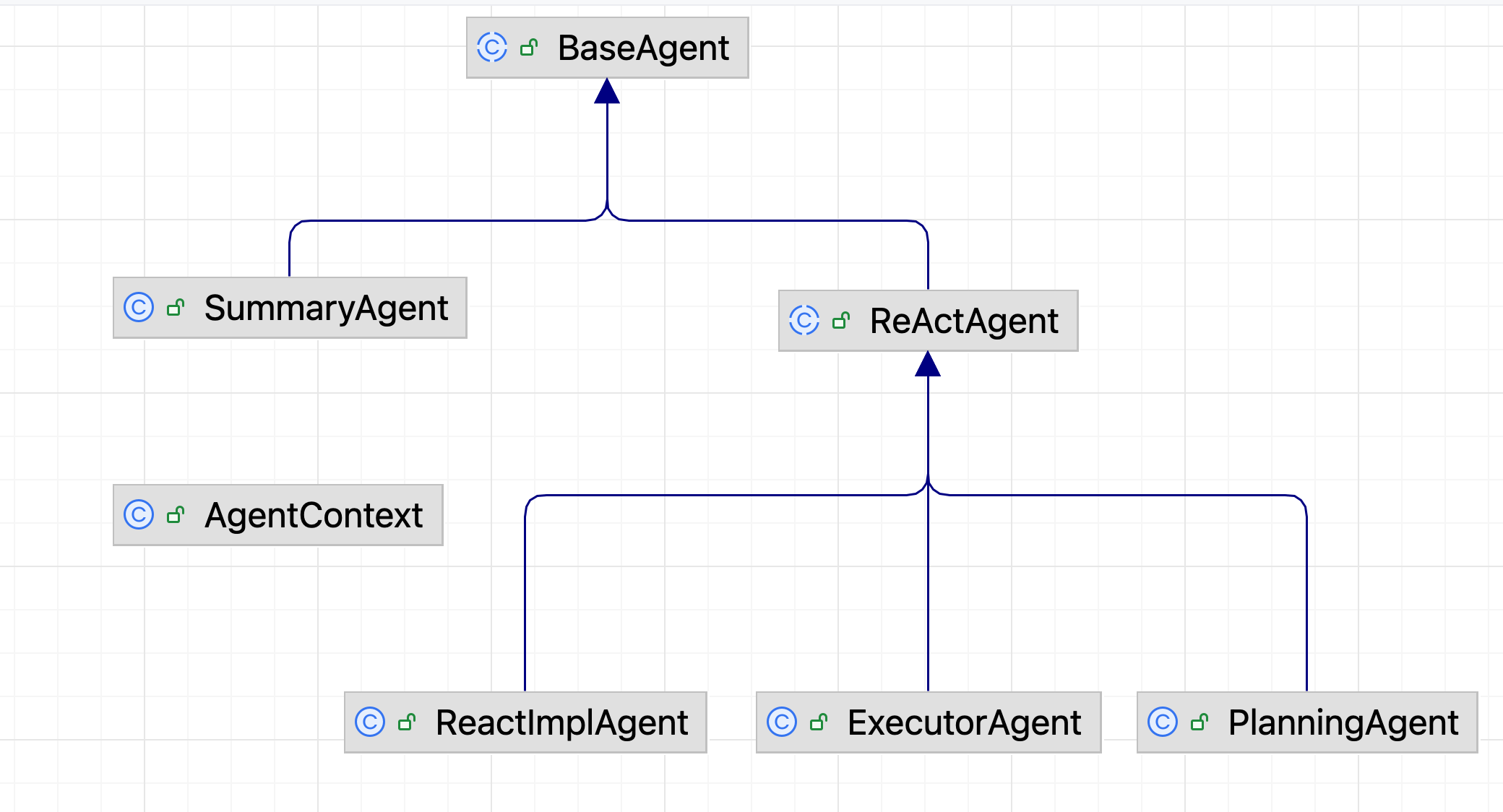The image size is (1503, 812).
Task: Click the class icon on AgentContext node
Action: 139,515
